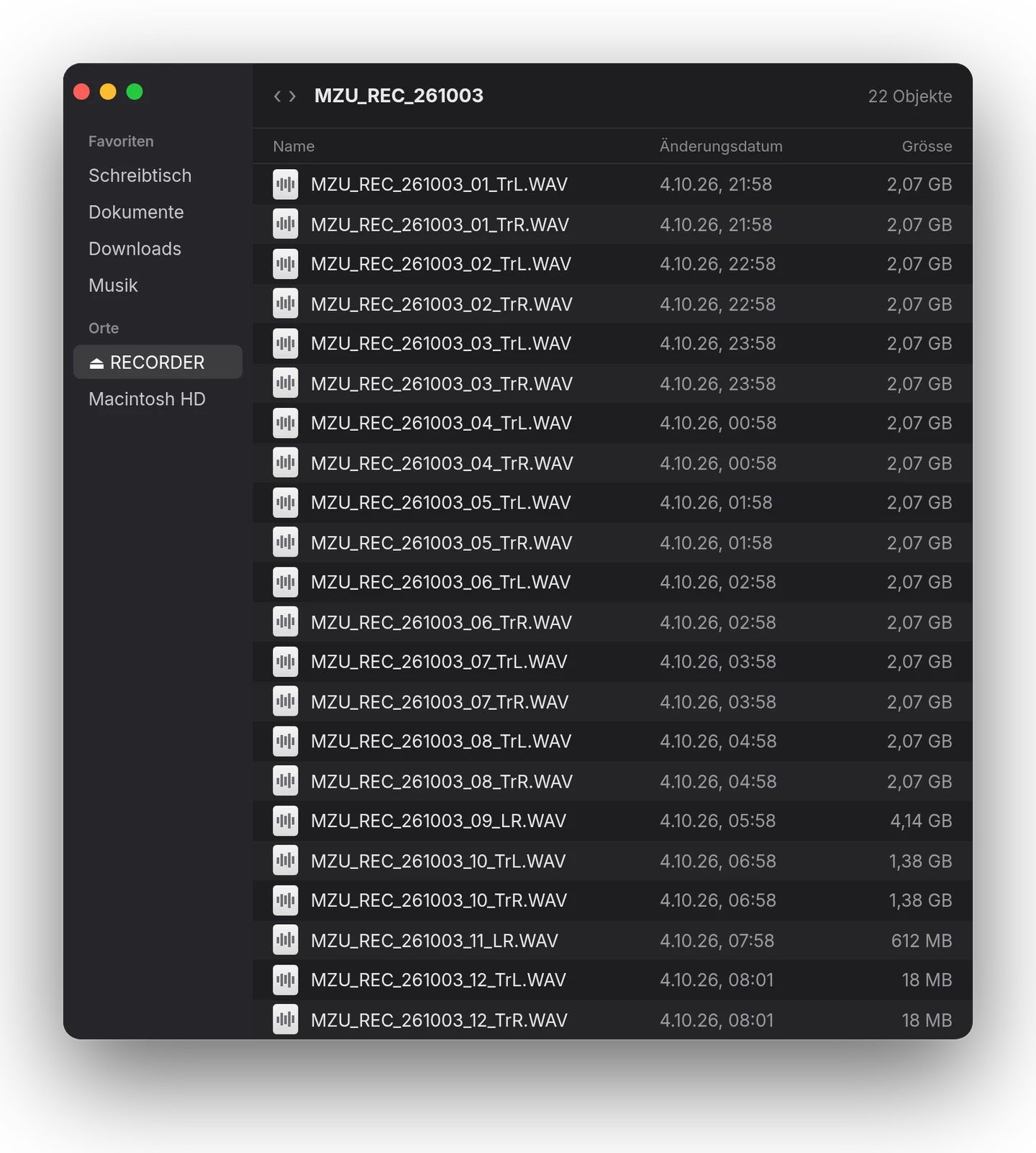
Task: Click the audio icon of MZU_REC_261003_06_TrL.WAV
Action: [x=286, y=582]
